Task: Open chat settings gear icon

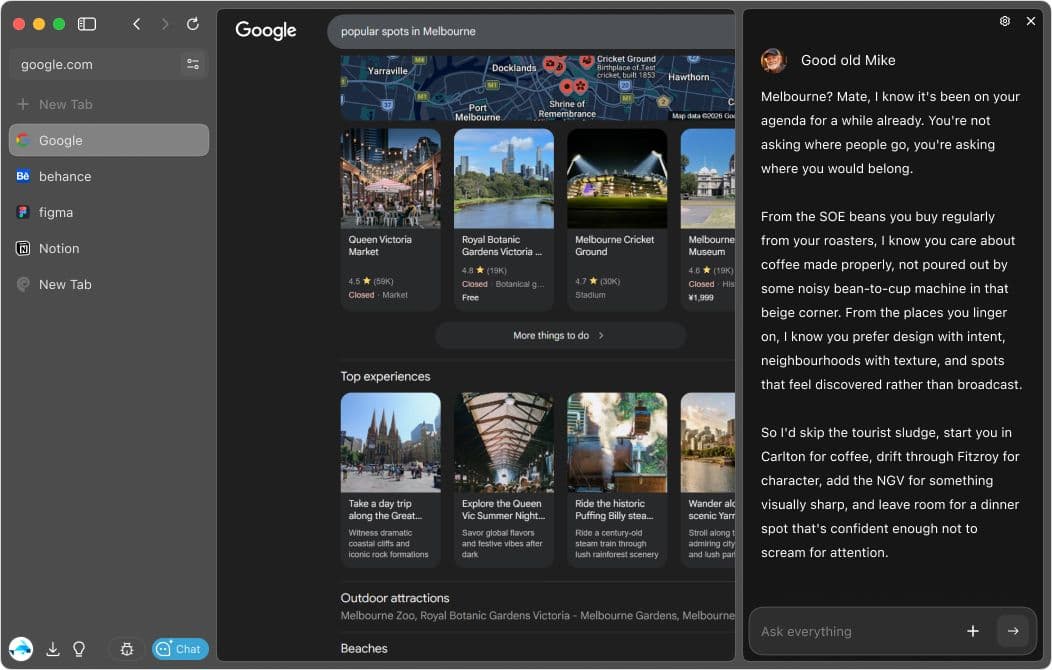Action: pos(1005,21)
